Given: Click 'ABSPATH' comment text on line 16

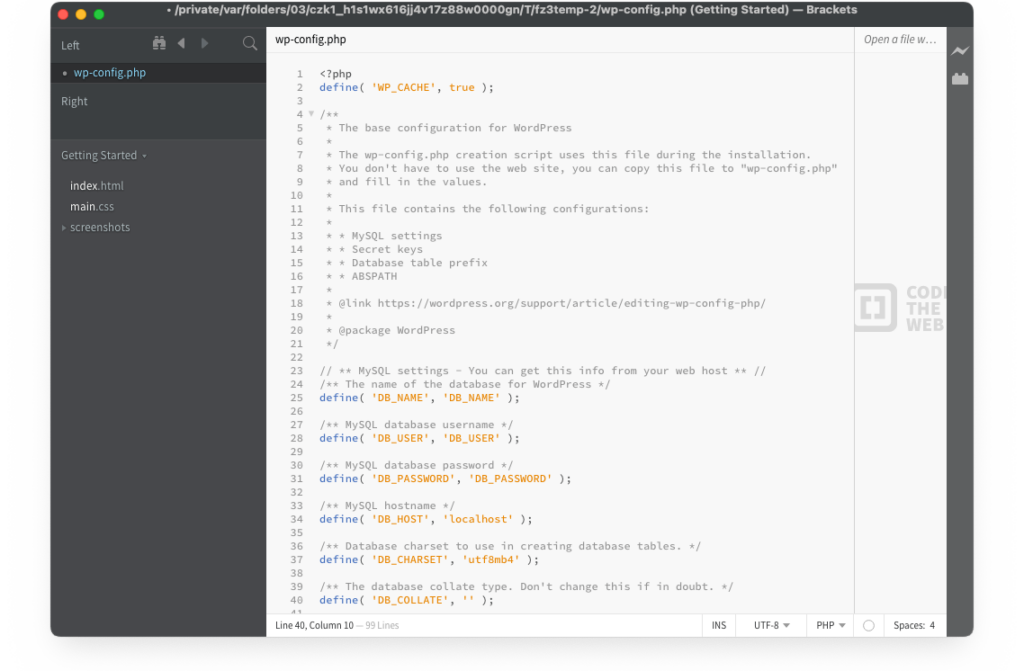Looking at the screenshot, I should pos(374,276).
